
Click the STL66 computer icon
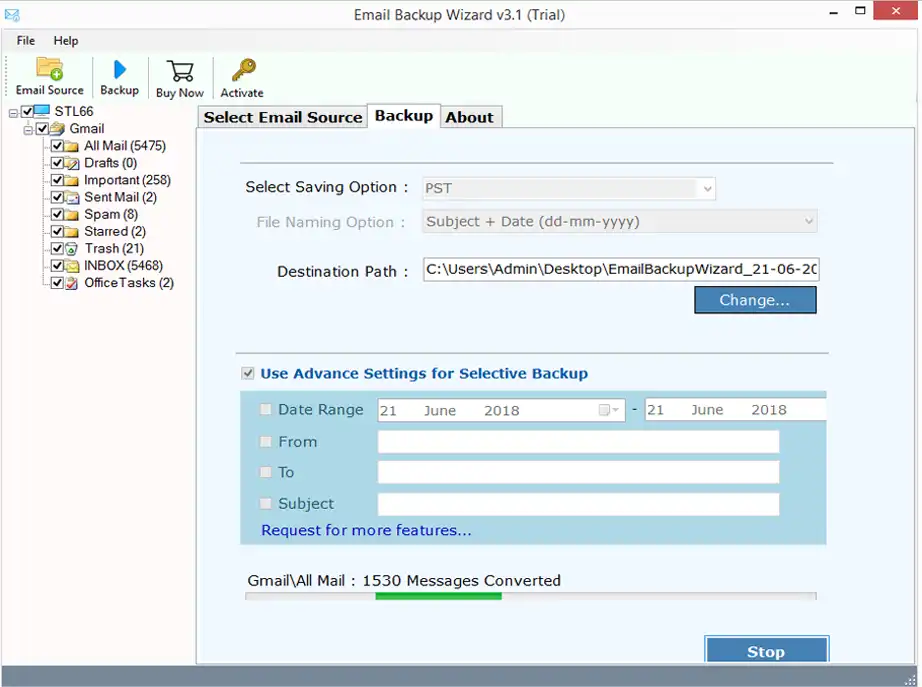point(42,111)
